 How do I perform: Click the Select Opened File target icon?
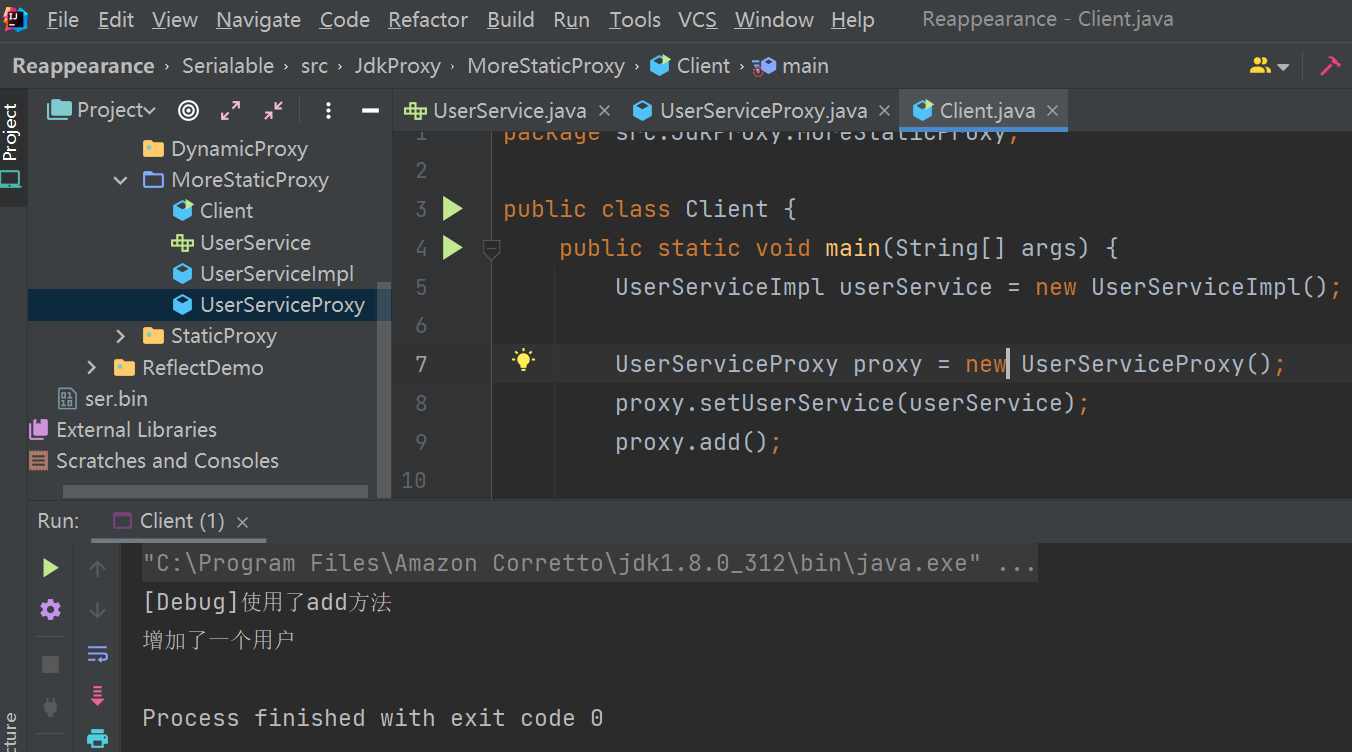[188, 110]
